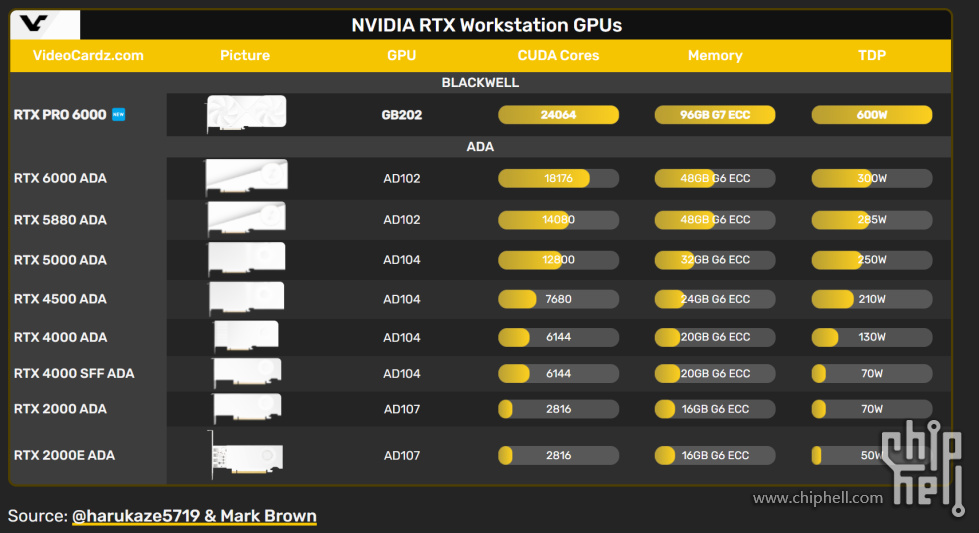Select the 210W TDP bar
The width and height of the screenshot is (979, 533).
[872, 299]
